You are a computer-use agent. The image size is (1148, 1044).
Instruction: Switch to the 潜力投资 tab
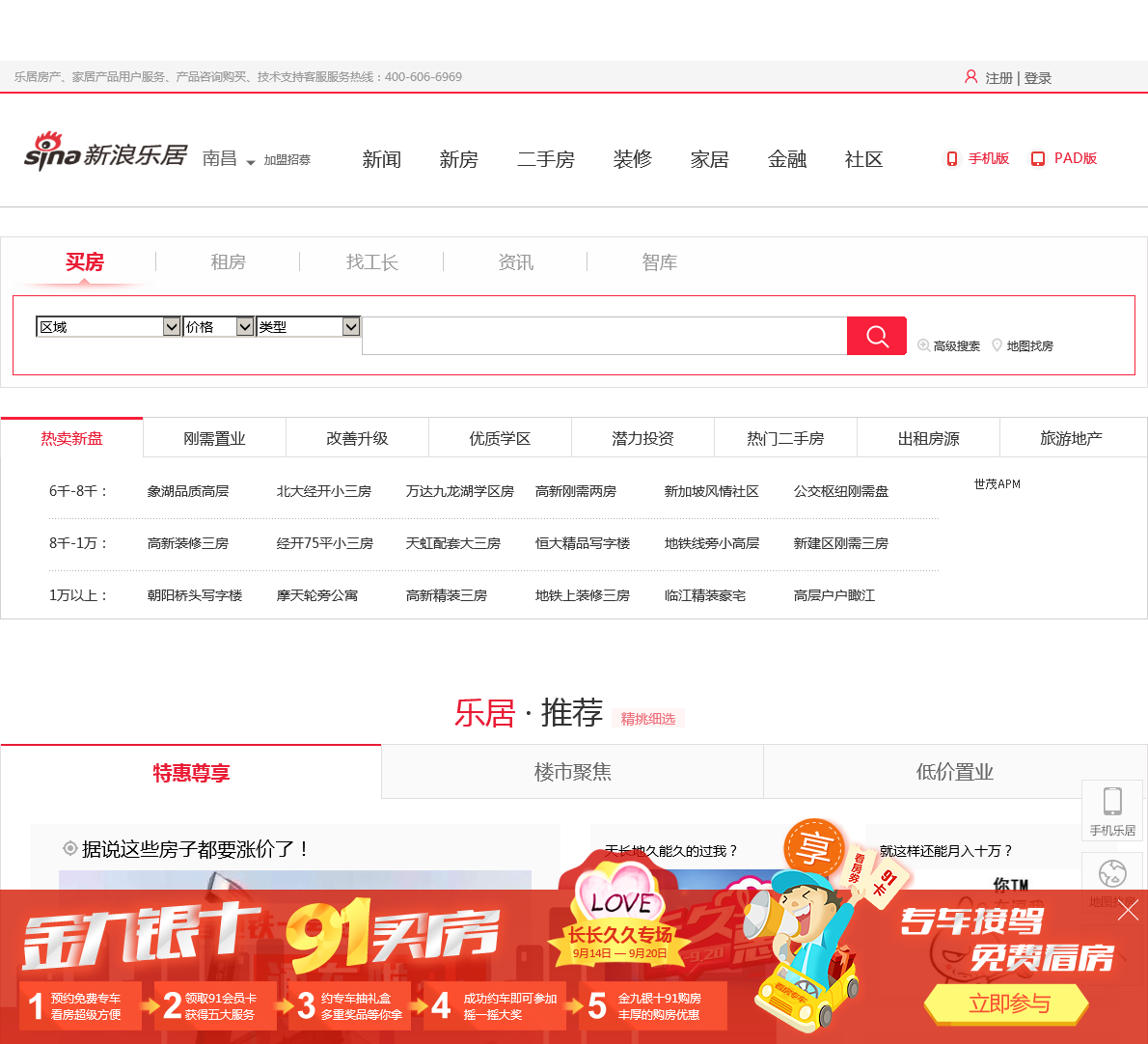(x=642, y=438)
